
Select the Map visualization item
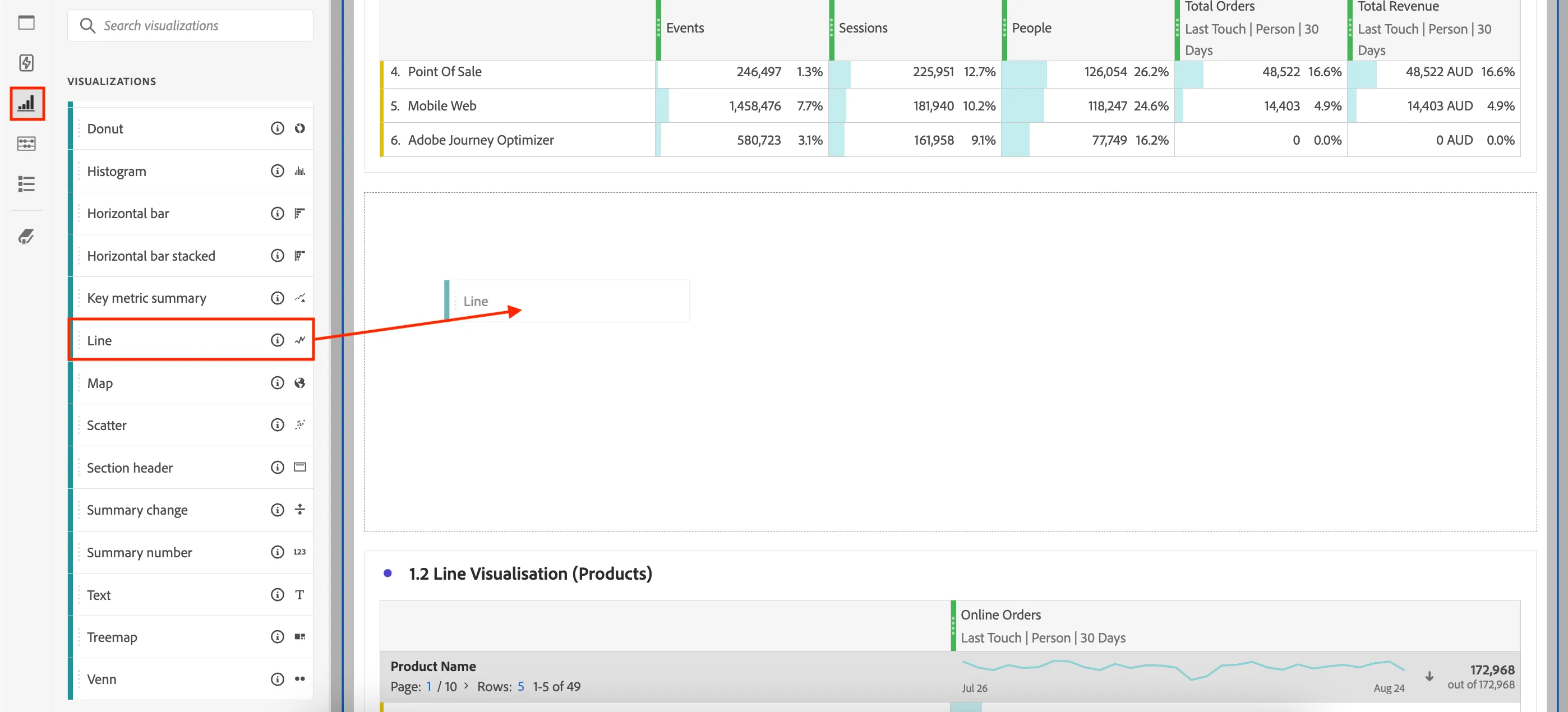[191, 383]
